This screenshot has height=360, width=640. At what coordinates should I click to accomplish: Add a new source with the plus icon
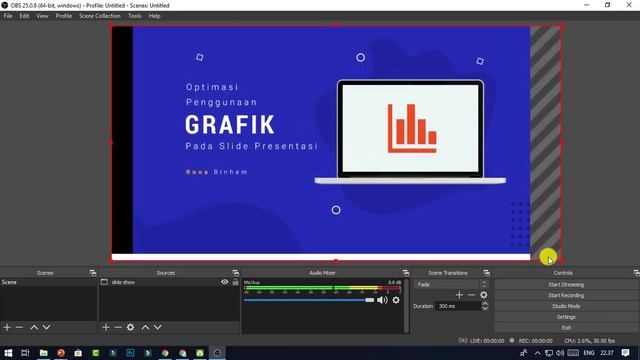106,327
